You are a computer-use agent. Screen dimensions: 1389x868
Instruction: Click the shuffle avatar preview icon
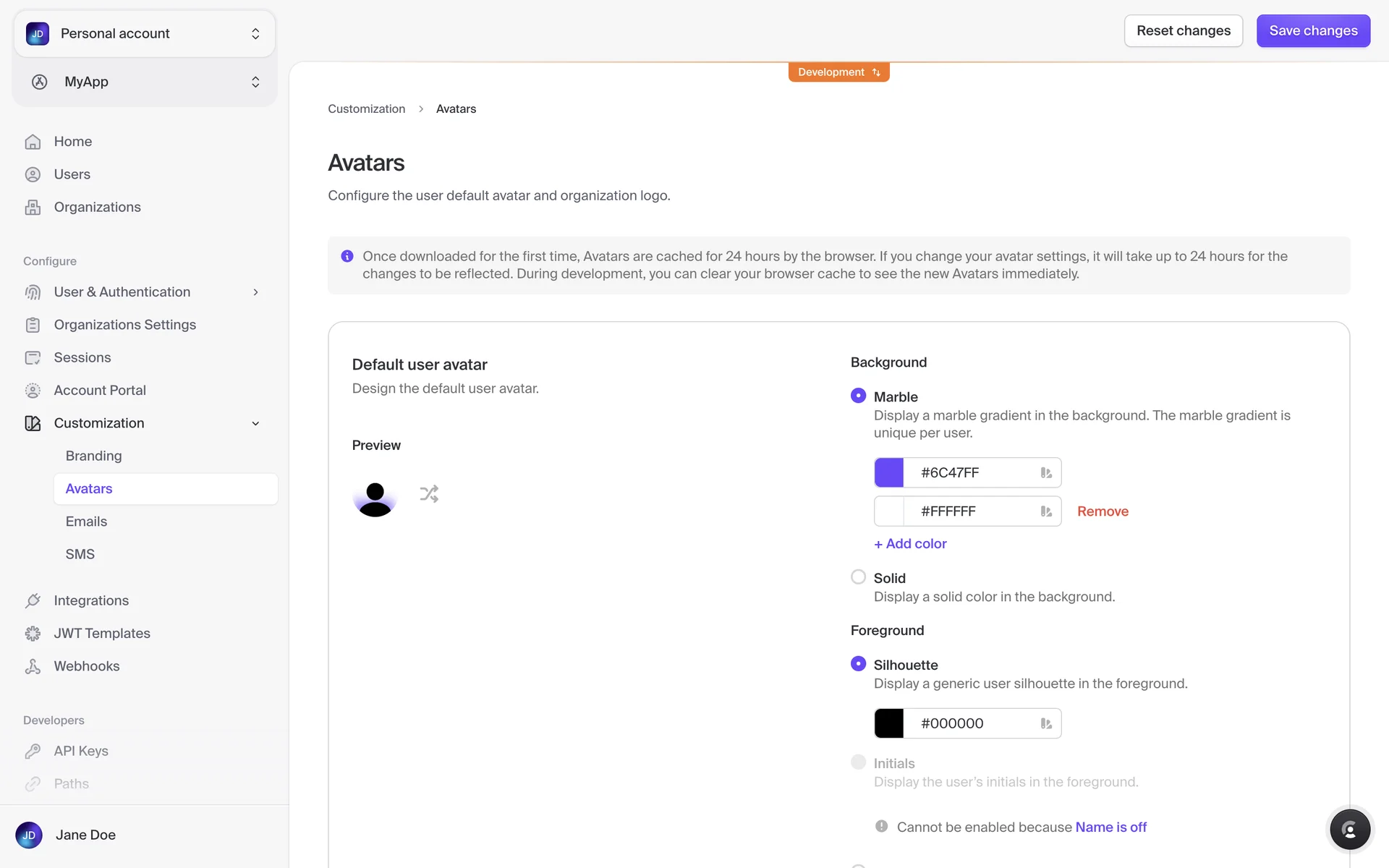click(x=429, y=494)
